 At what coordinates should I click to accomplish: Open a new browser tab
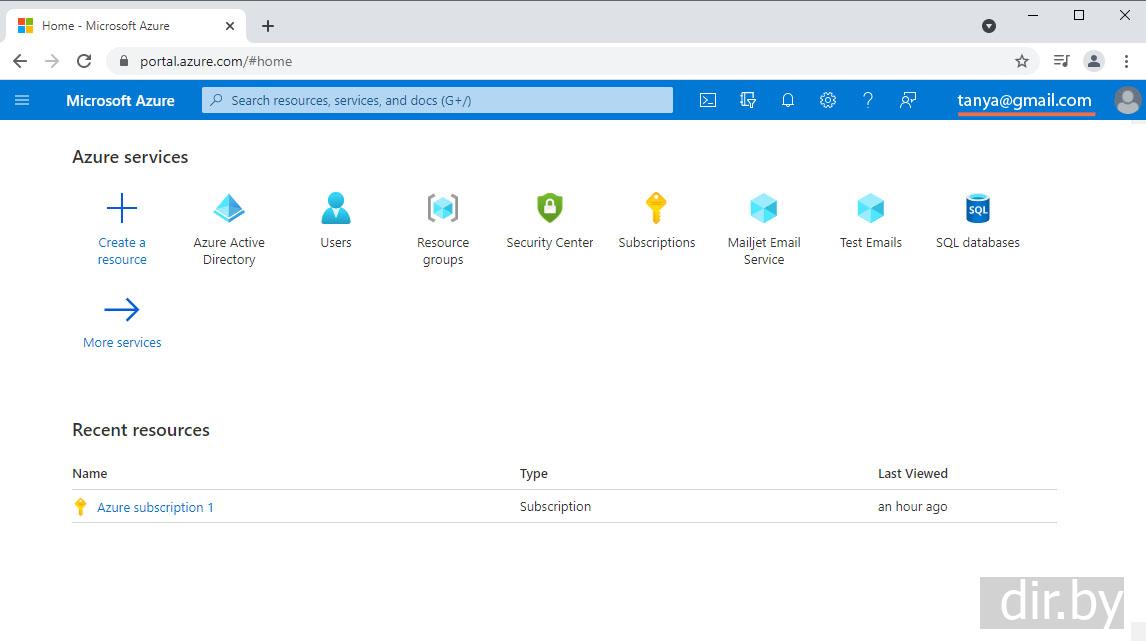(x=268, y=26)
